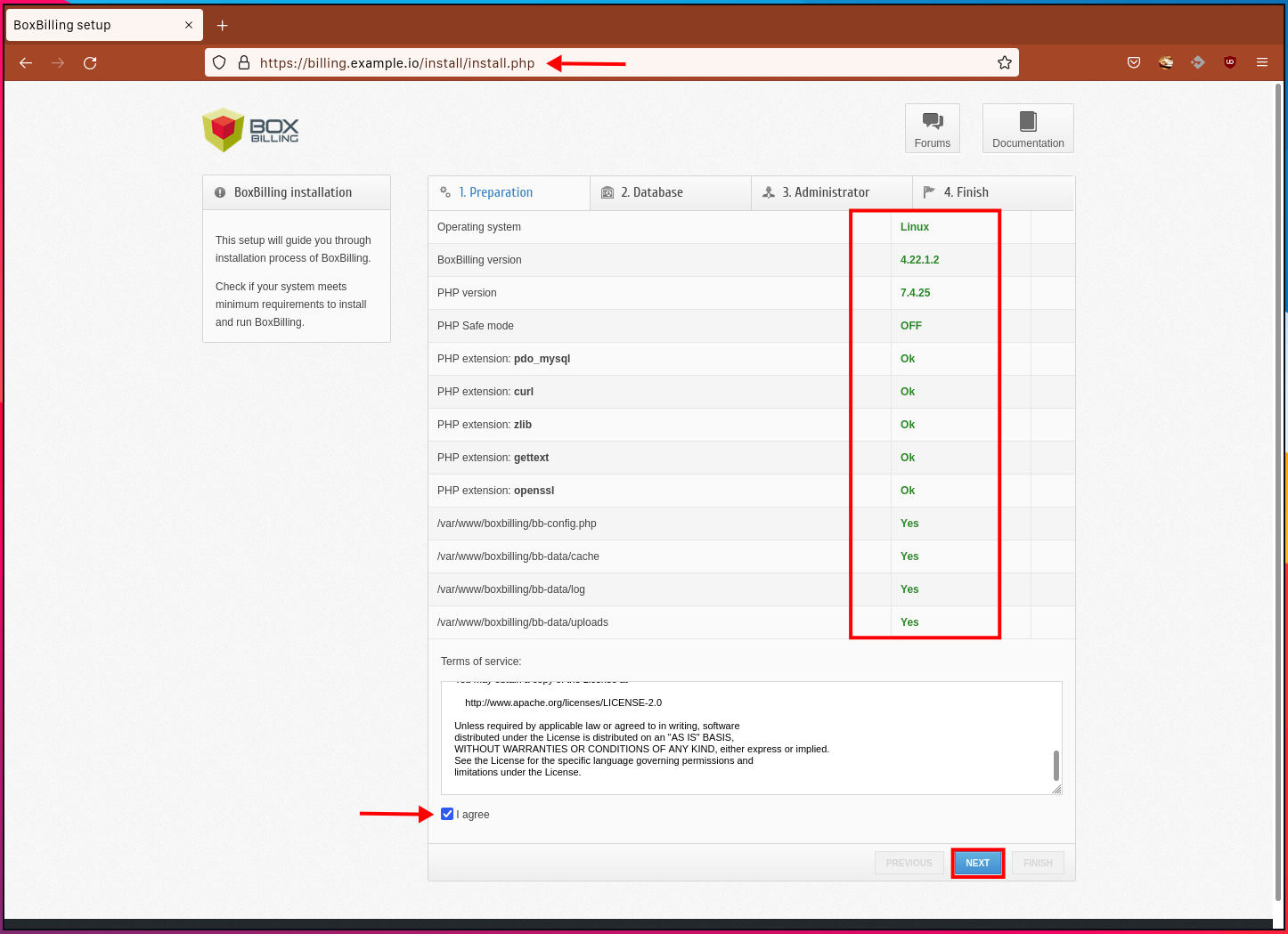Click the 'BoxBilling setup' tab title
The width and height of the screenshot is (1288, 934).
pyautogui.click(x=62, y=25)
